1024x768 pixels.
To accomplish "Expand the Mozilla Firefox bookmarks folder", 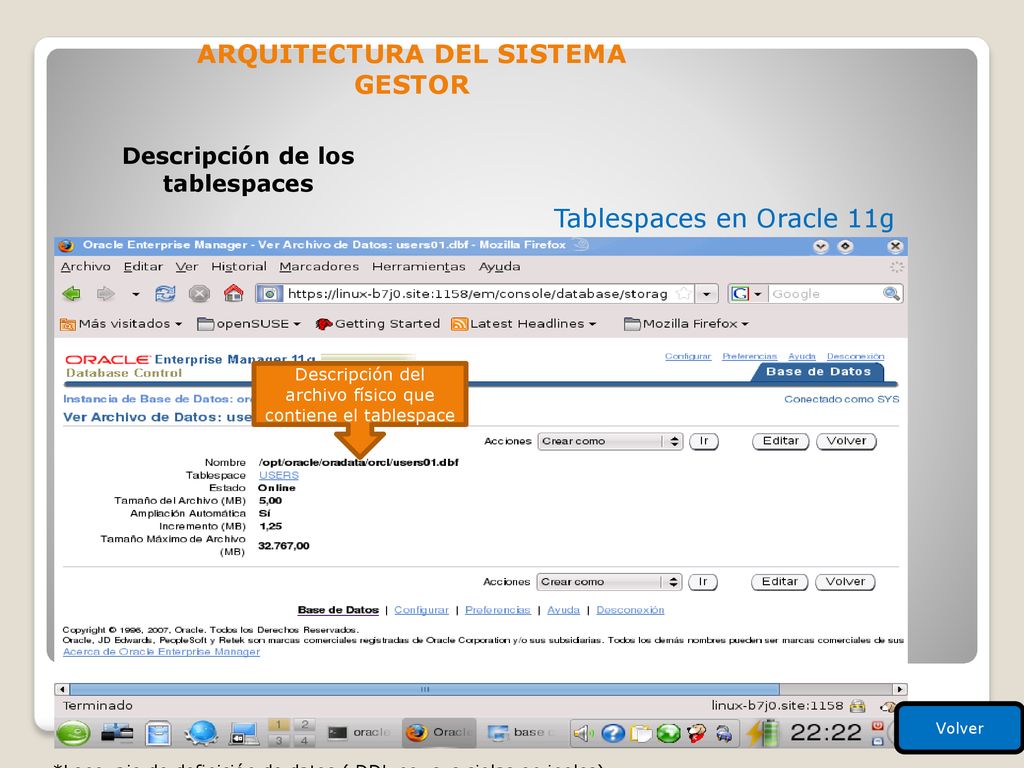I will pos(686,324).
